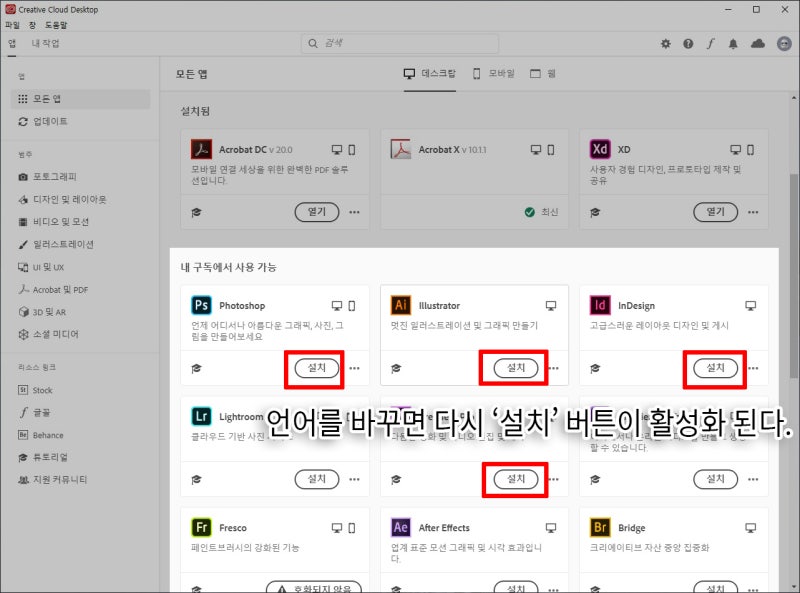Click the Fresco Fr app icon
The height and width of the screenshot is (593, 800).
tap(202, 527)
